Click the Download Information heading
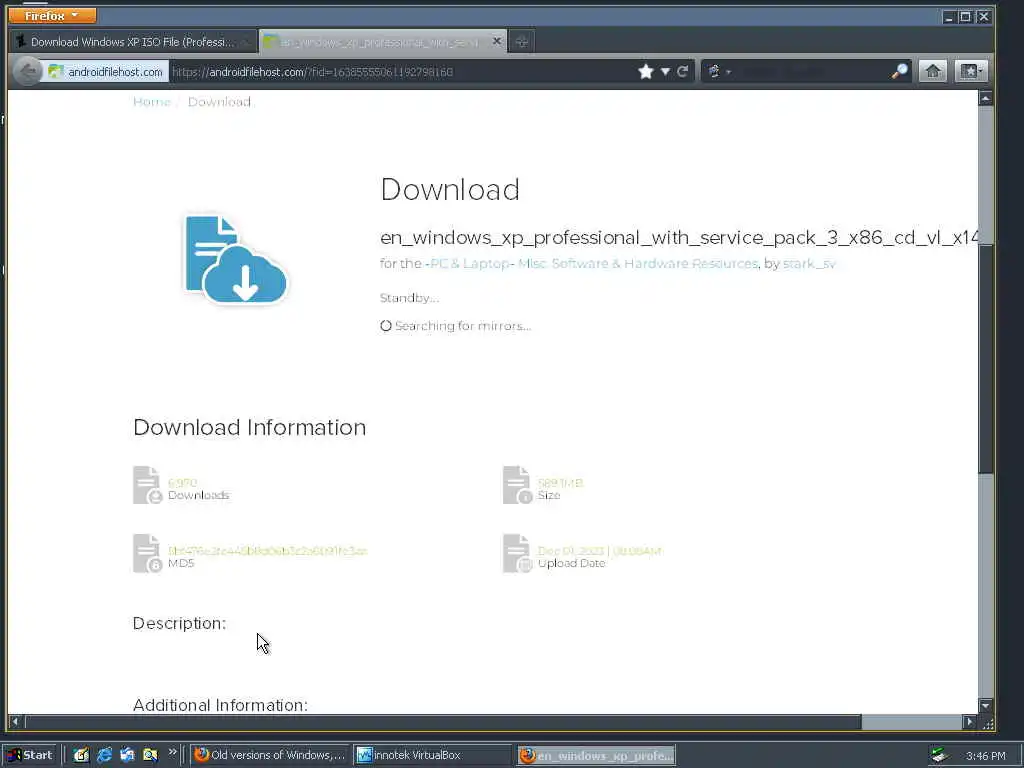 click(249, 427)
